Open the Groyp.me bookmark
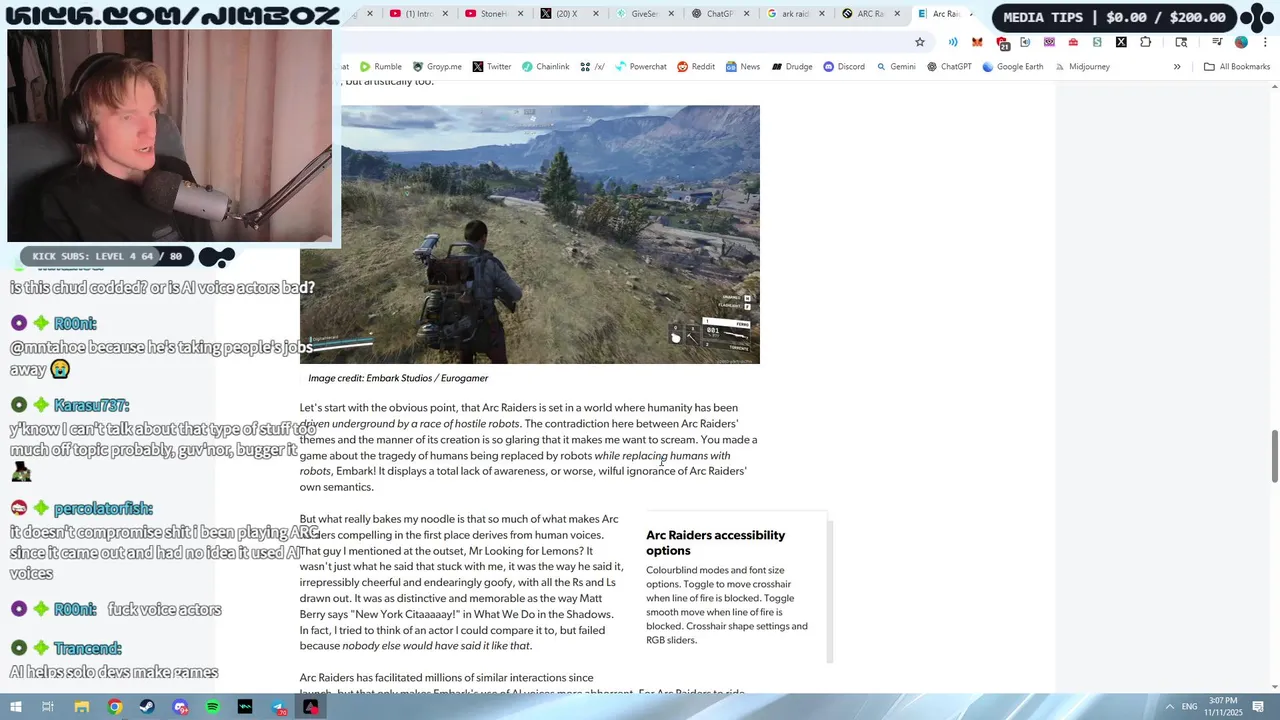 [x=437, y=67]
